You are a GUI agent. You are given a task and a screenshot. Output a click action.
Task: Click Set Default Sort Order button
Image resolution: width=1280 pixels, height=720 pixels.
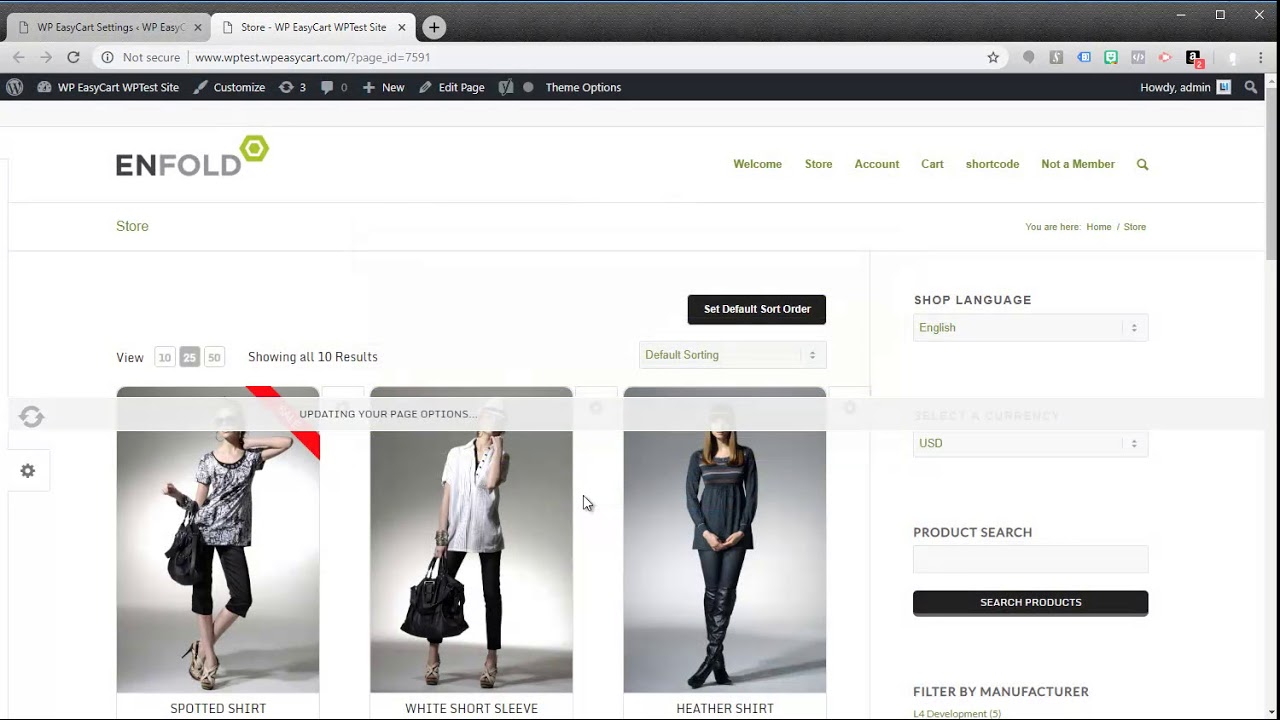coord(757,309)
